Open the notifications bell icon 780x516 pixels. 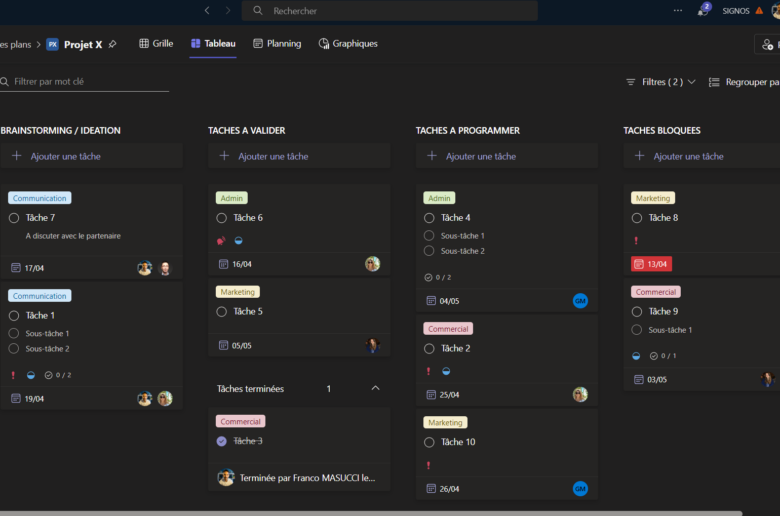(x=703, y=11)
